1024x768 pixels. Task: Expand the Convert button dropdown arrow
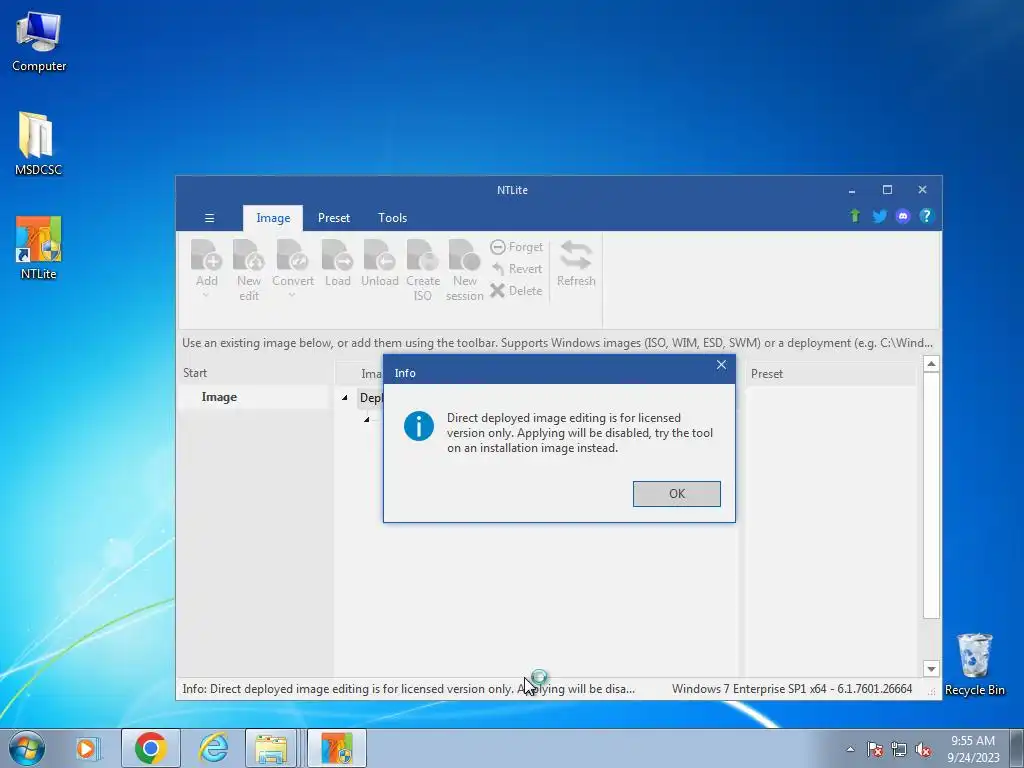pos(292,295)
